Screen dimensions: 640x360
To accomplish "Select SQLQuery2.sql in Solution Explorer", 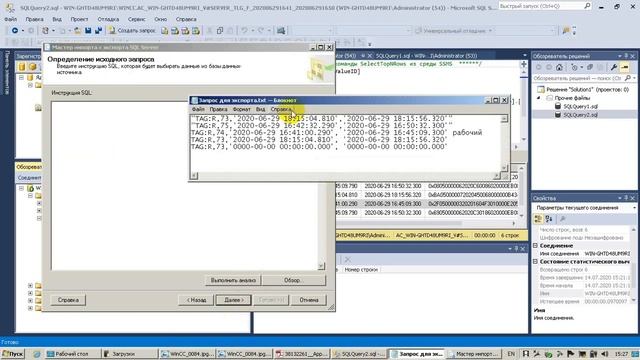I will pos(580,115).
